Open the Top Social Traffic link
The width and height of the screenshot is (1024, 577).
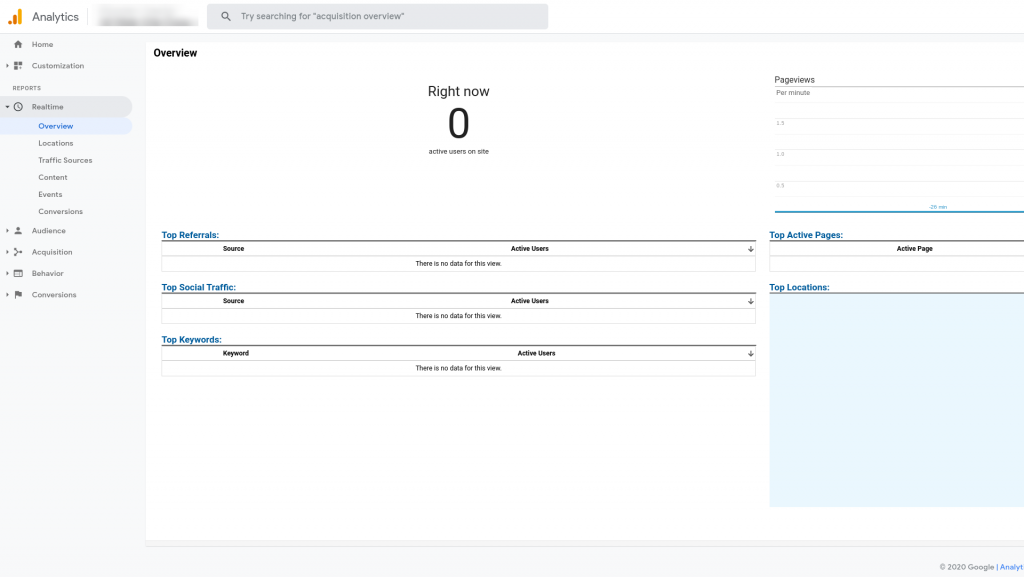198,287
